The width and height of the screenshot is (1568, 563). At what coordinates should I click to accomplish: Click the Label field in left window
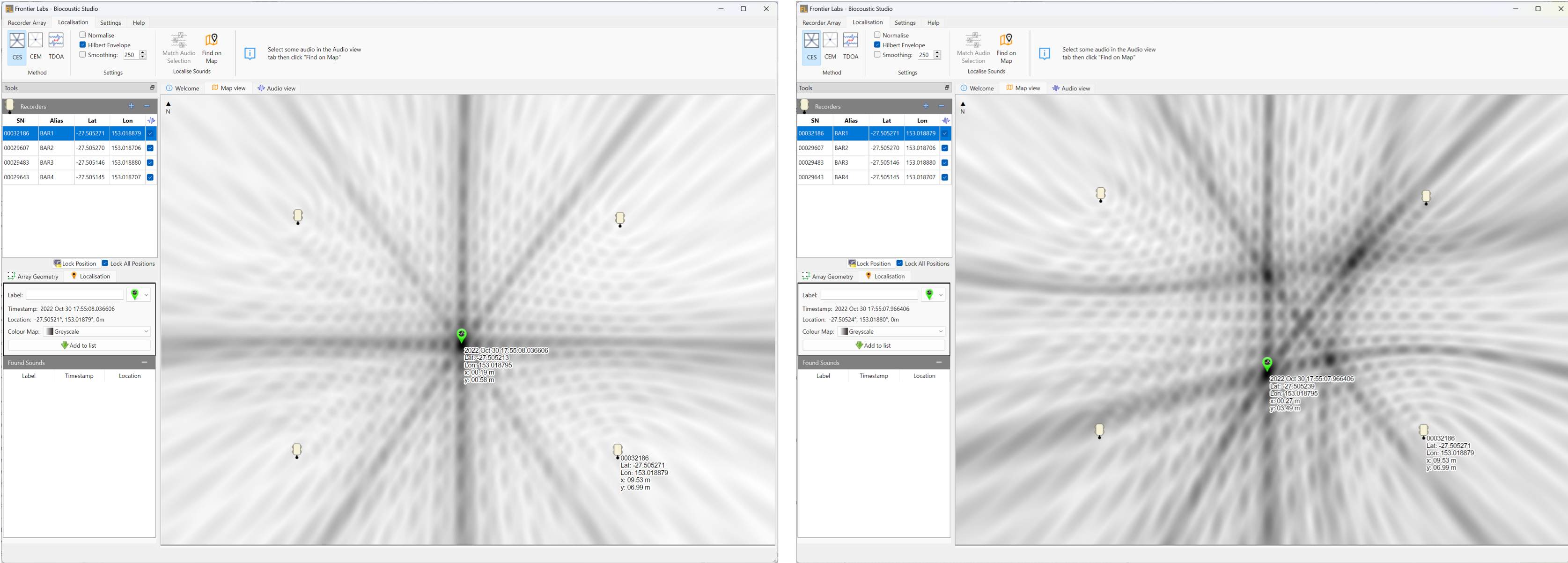pos(75,294)
